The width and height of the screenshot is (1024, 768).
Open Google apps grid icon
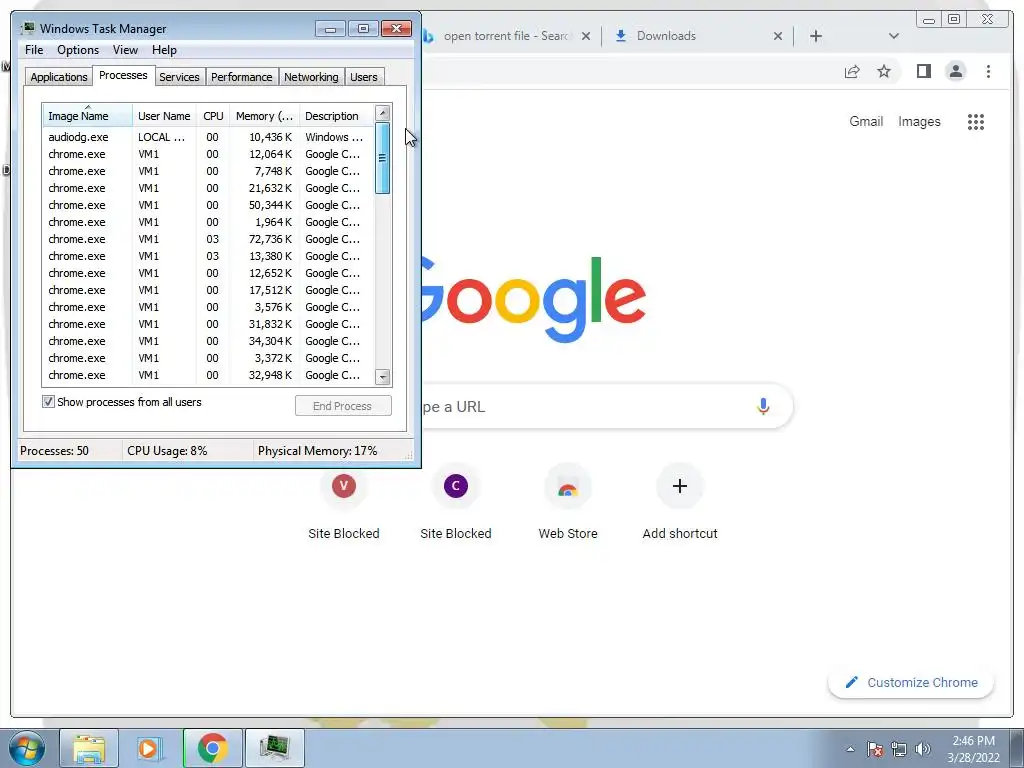pos(976,121)
